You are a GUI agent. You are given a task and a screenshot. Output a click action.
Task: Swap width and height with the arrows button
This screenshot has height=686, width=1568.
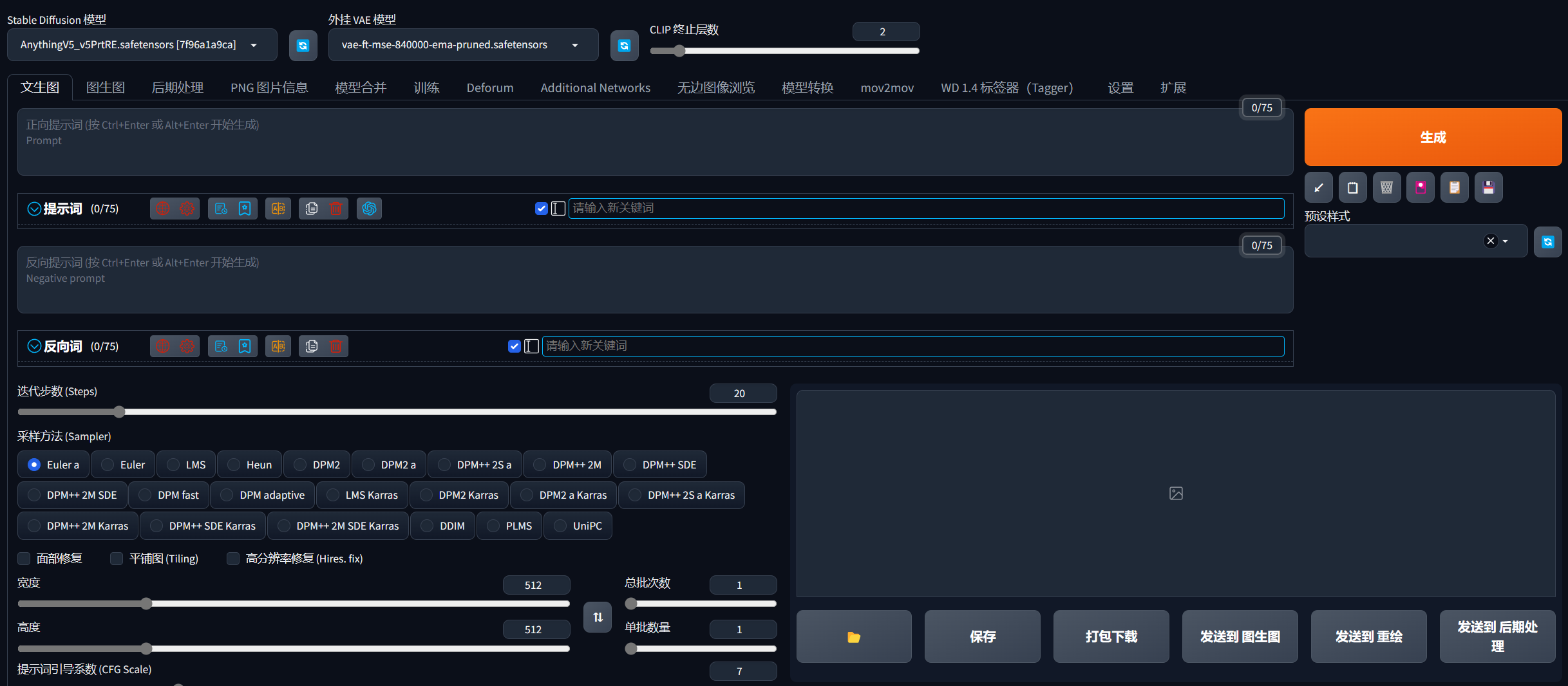tap(598, 617)
